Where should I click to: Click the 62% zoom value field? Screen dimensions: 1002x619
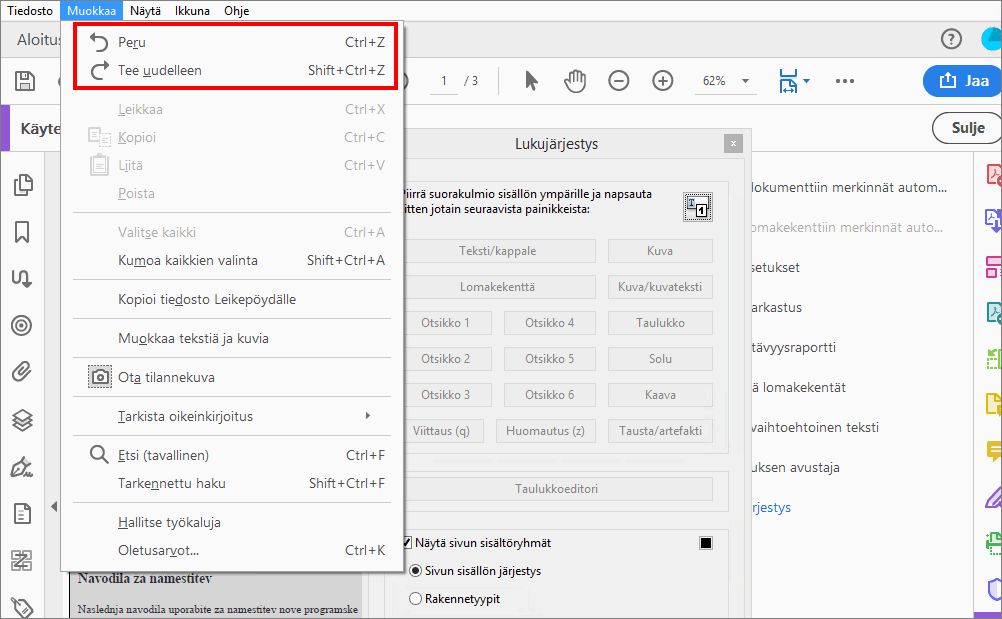(714, 81)
